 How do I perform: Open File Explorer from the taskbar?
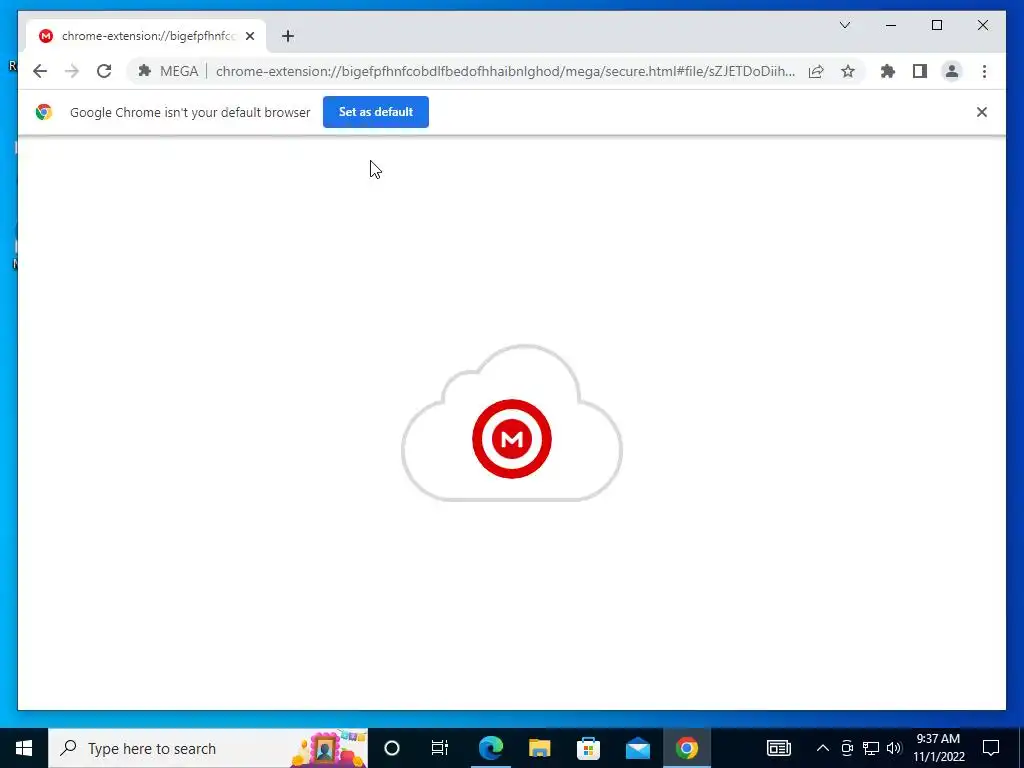pos(539,748)
